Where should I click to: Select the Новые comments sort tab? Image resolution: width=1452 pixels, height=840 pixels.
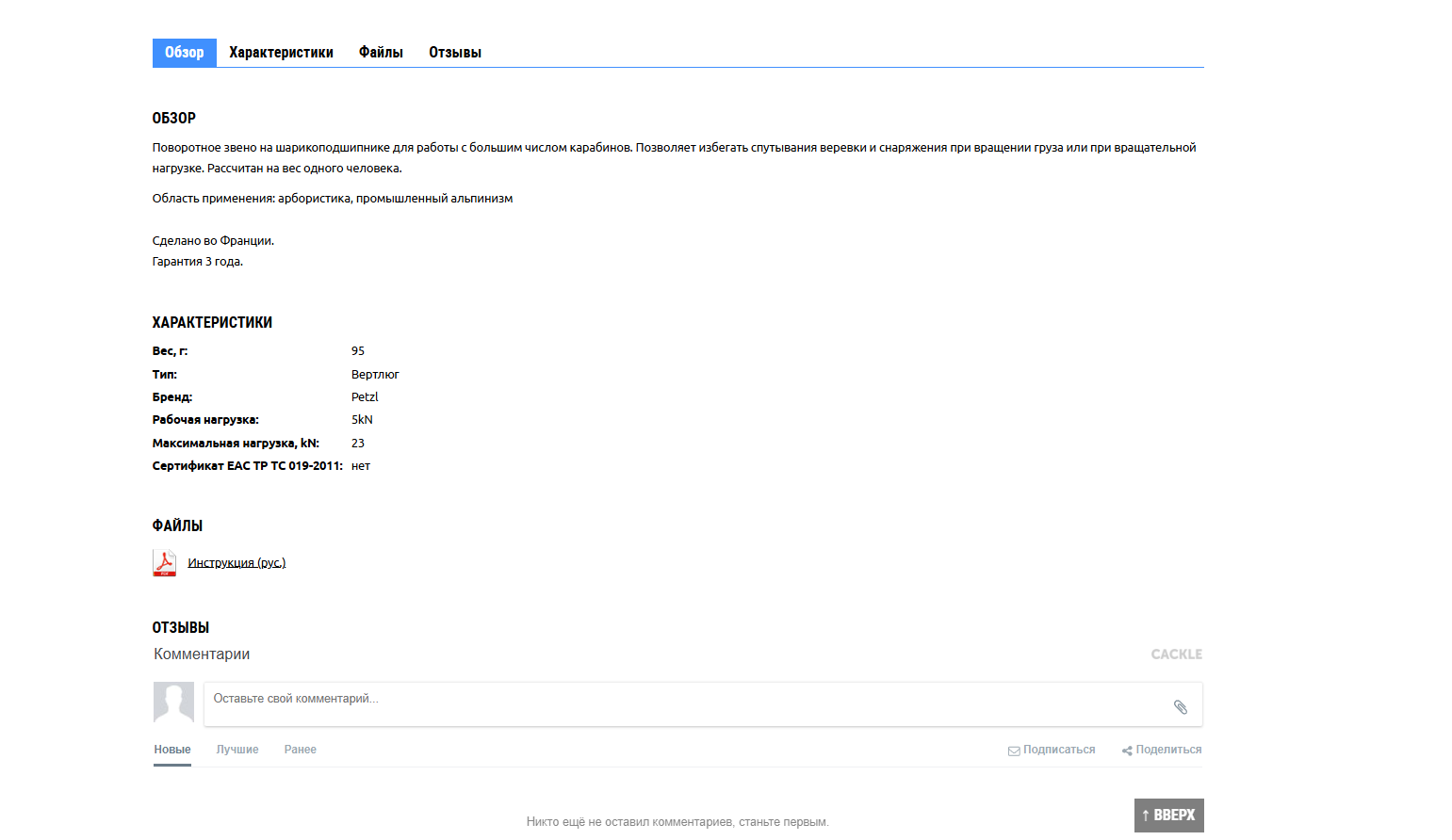172,750
